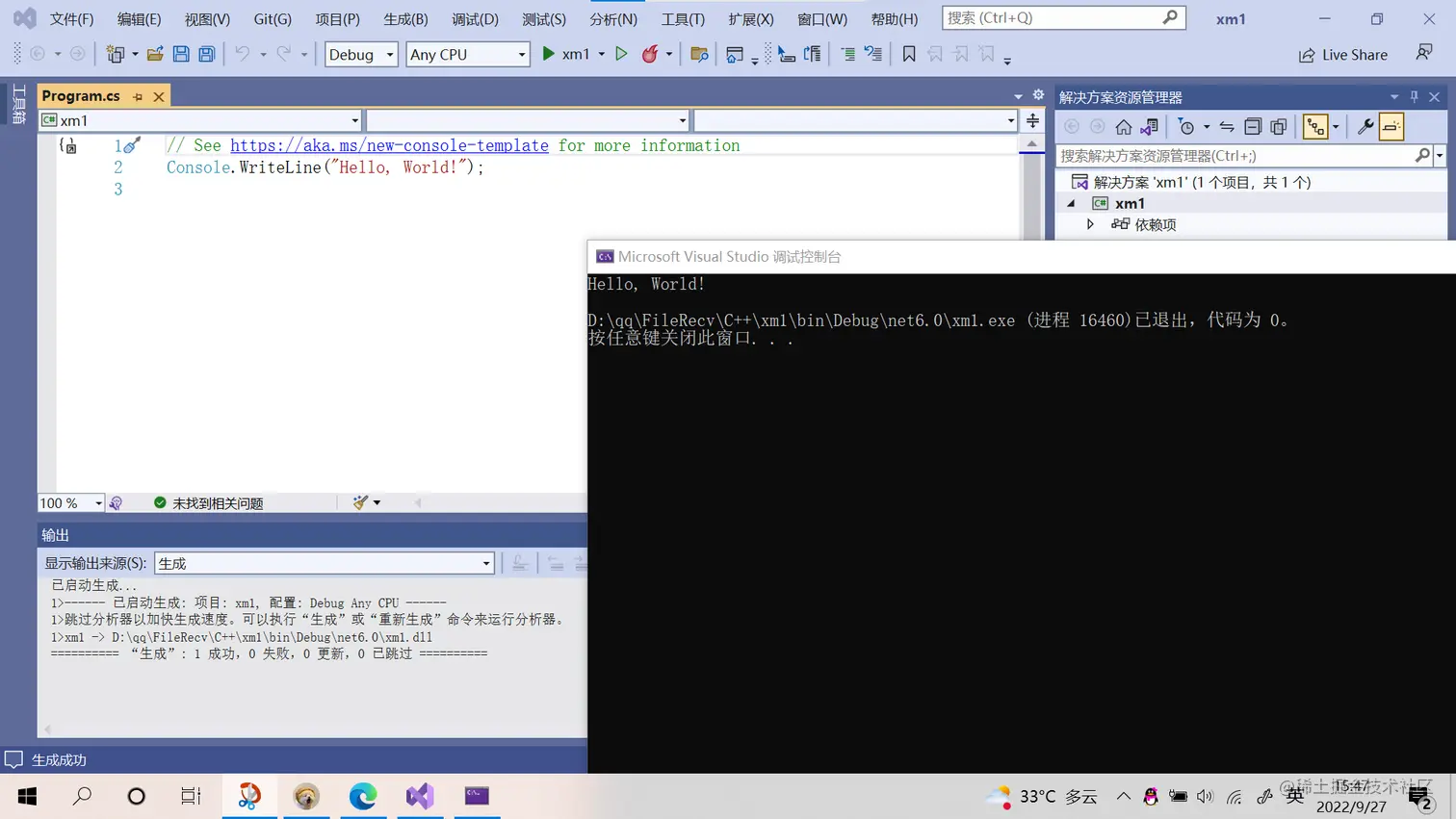Open the Git(G) menu
The height and width of the screenshot is (819, 1456).
(x=273, y=18)
